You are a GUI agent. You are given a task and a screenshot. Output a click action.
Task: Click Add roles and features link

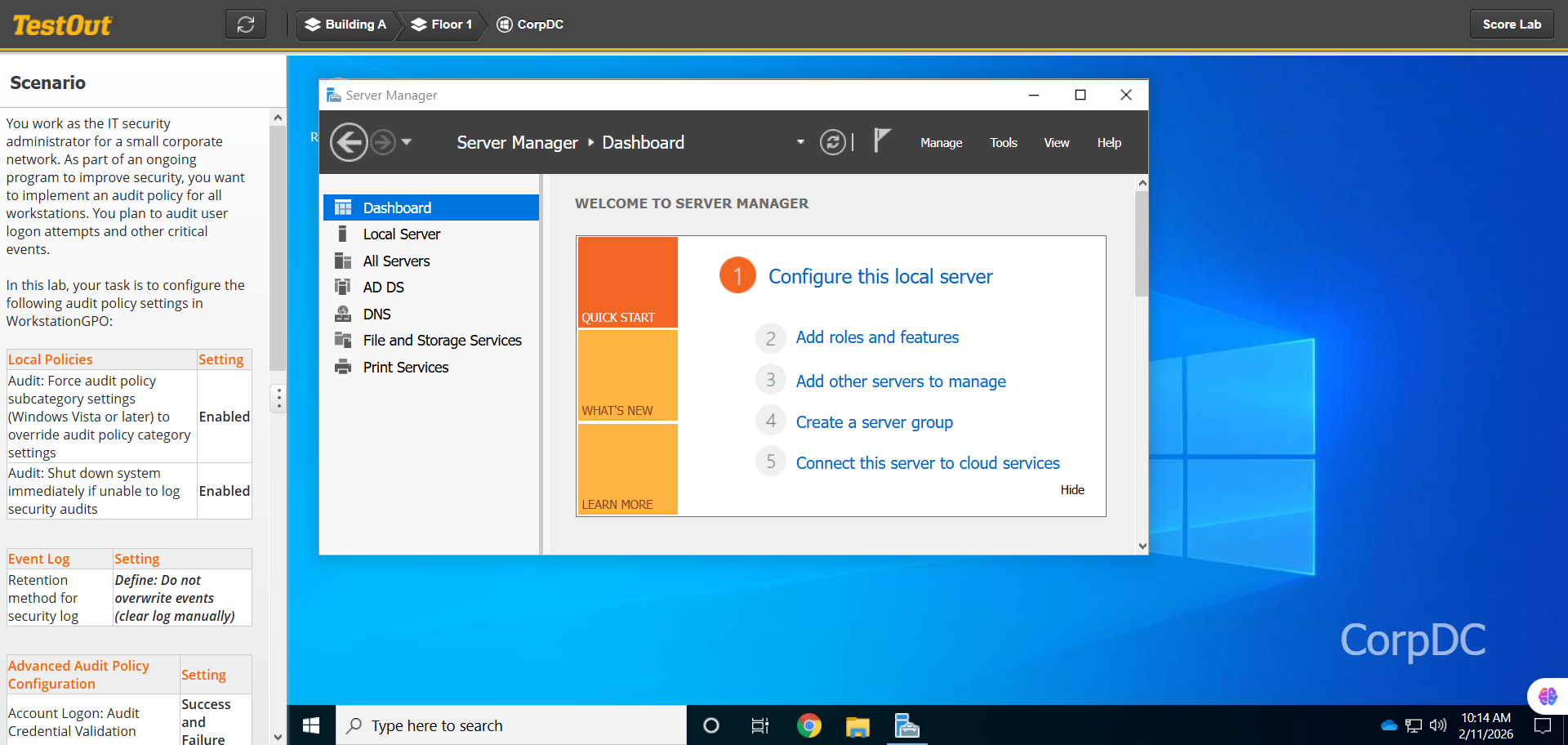pyautogui.click(x=877, y=337)
